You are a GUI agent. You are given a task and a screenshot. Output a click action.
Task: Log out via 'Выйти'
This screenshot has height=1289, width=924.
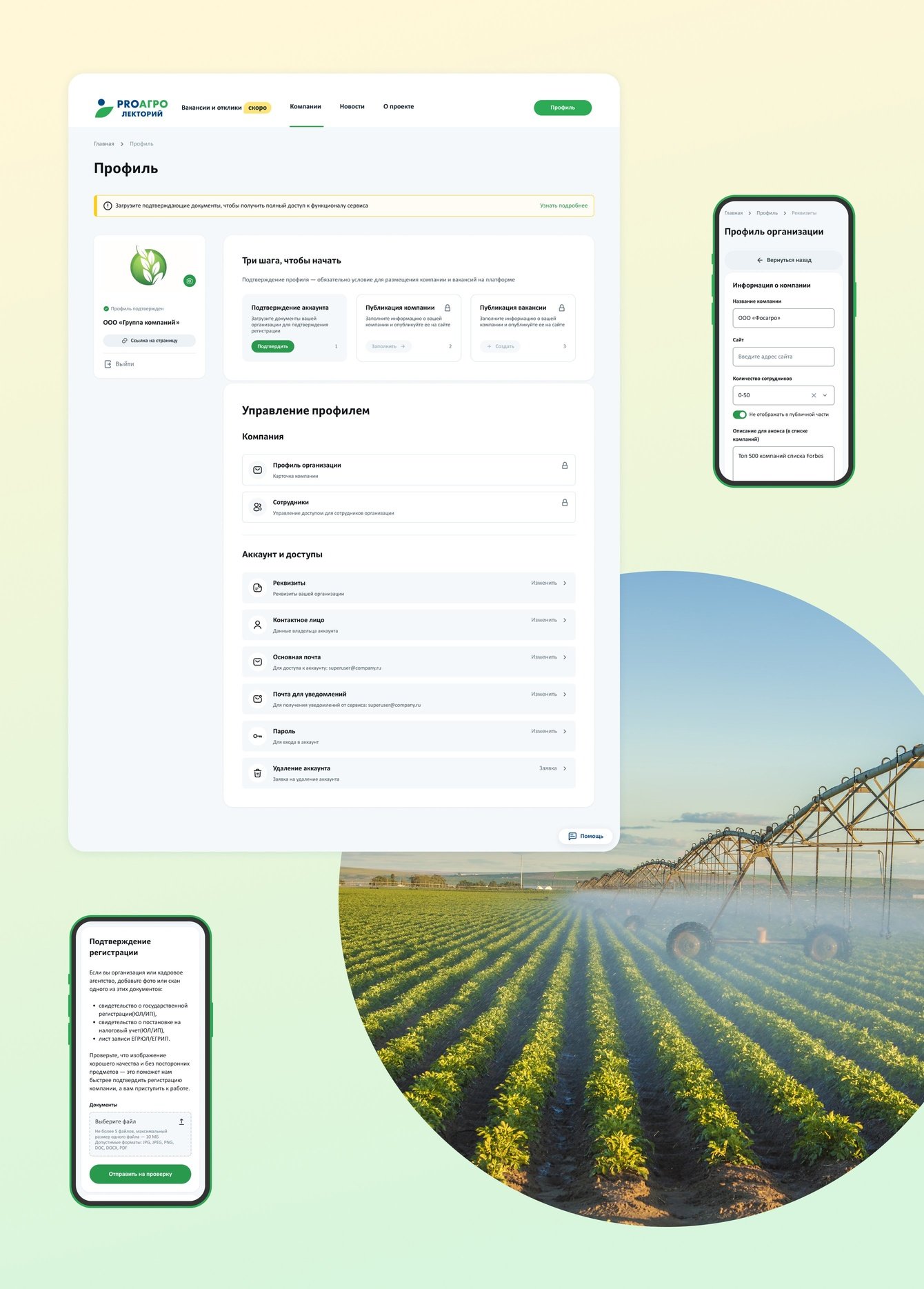point(119,364)
